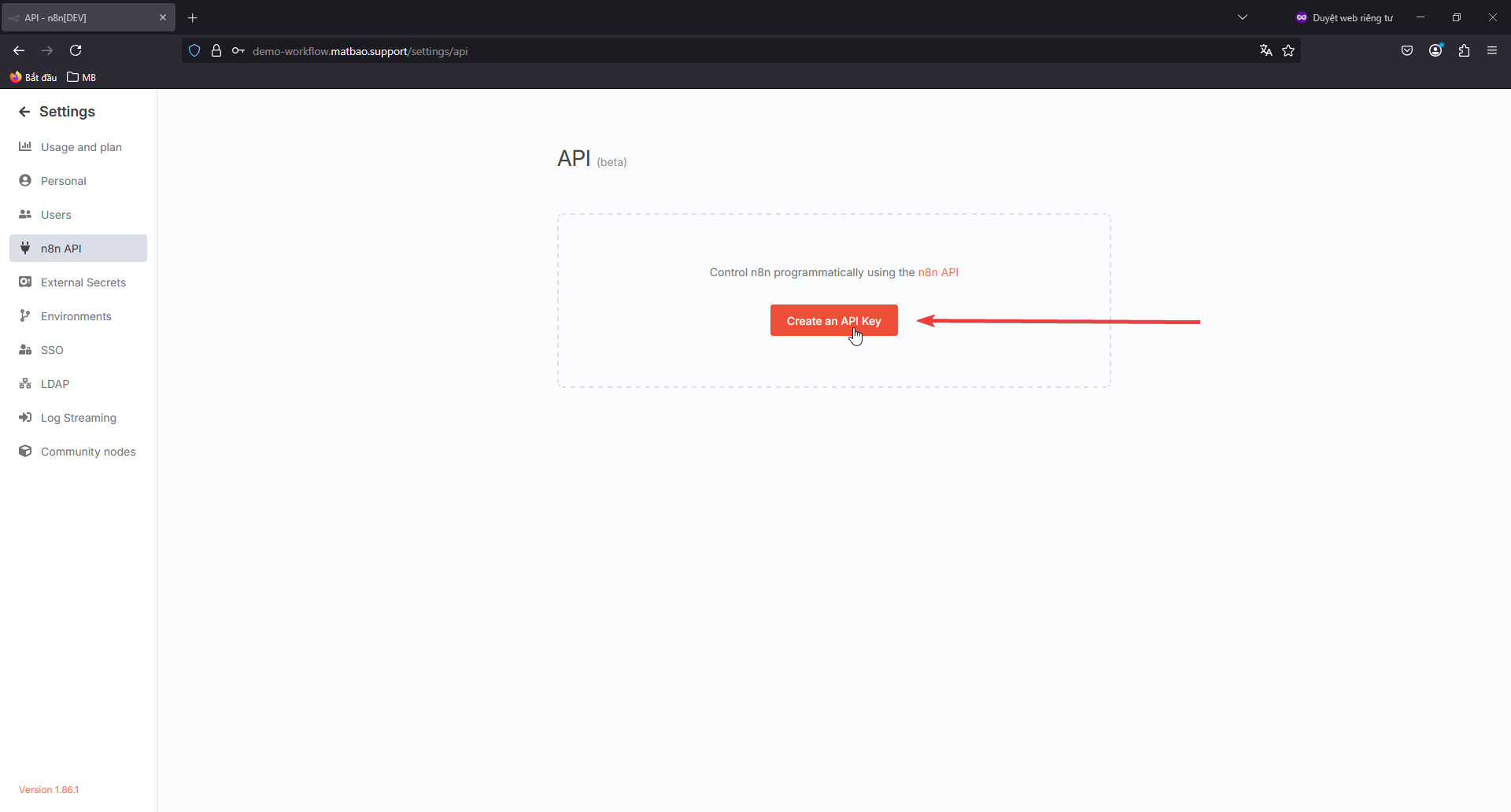The width and height of the screenshot is (1511, 812).
Task: Click the Environments branch icon
Action: [x=25, y=316]
